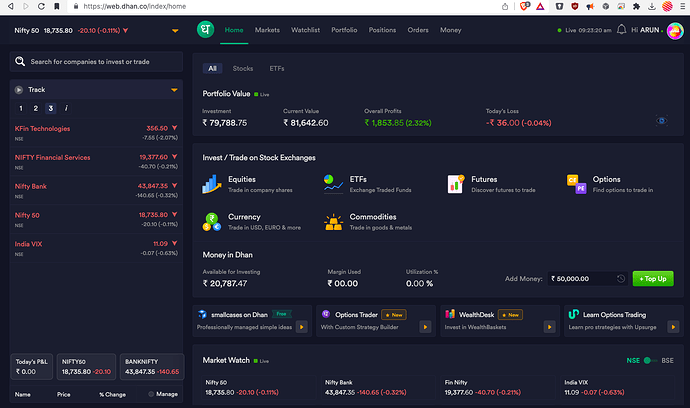Open the browser extensions puzzle icon
This screenshot has height=408, width=690.
click(x=636, y=6)
